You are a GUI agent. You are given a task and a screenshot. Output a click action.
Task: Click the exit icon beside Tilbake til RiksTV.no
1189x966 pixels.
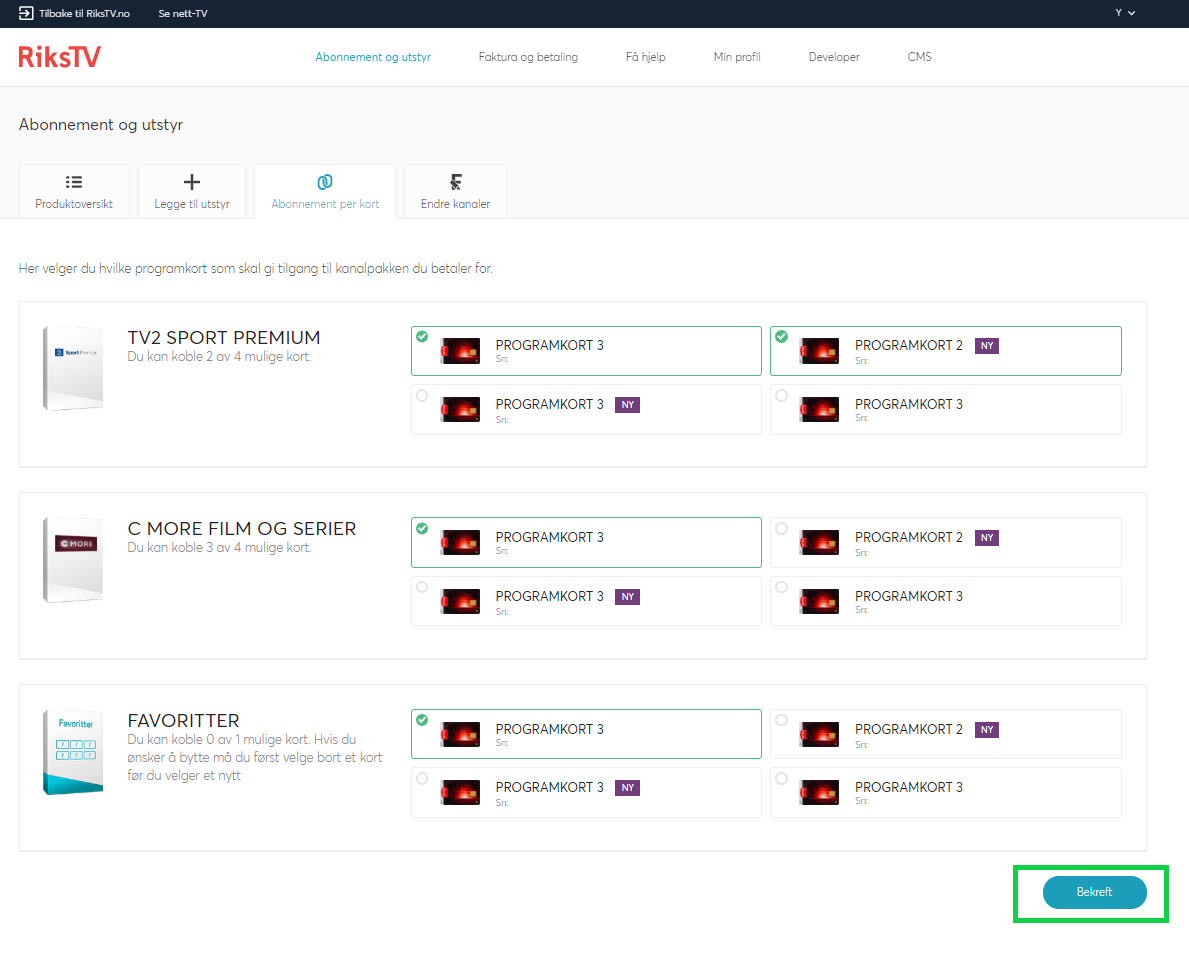tap(26, 13)
